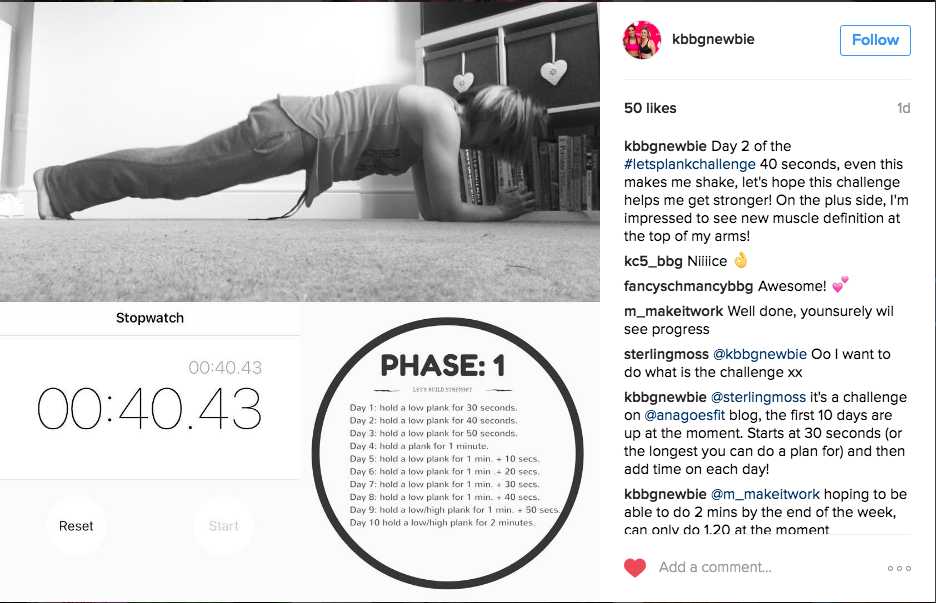
Task: Open m_makeitwork commenter profile
Action: (x=673, y=312)
